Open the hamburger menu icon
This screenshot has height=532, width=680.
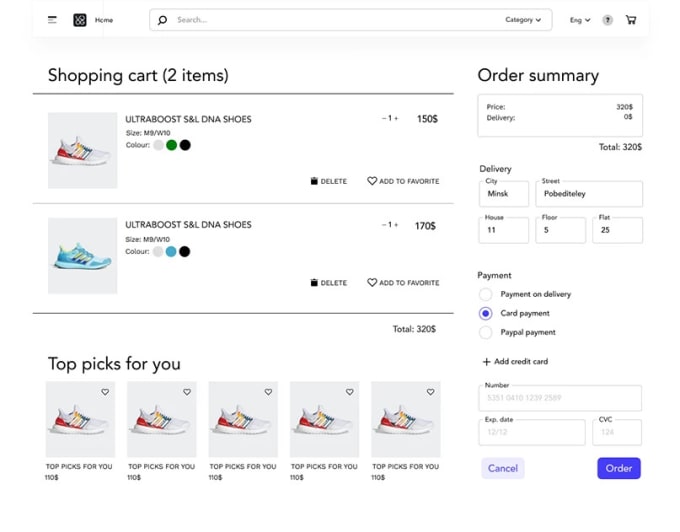click(52, 20)
